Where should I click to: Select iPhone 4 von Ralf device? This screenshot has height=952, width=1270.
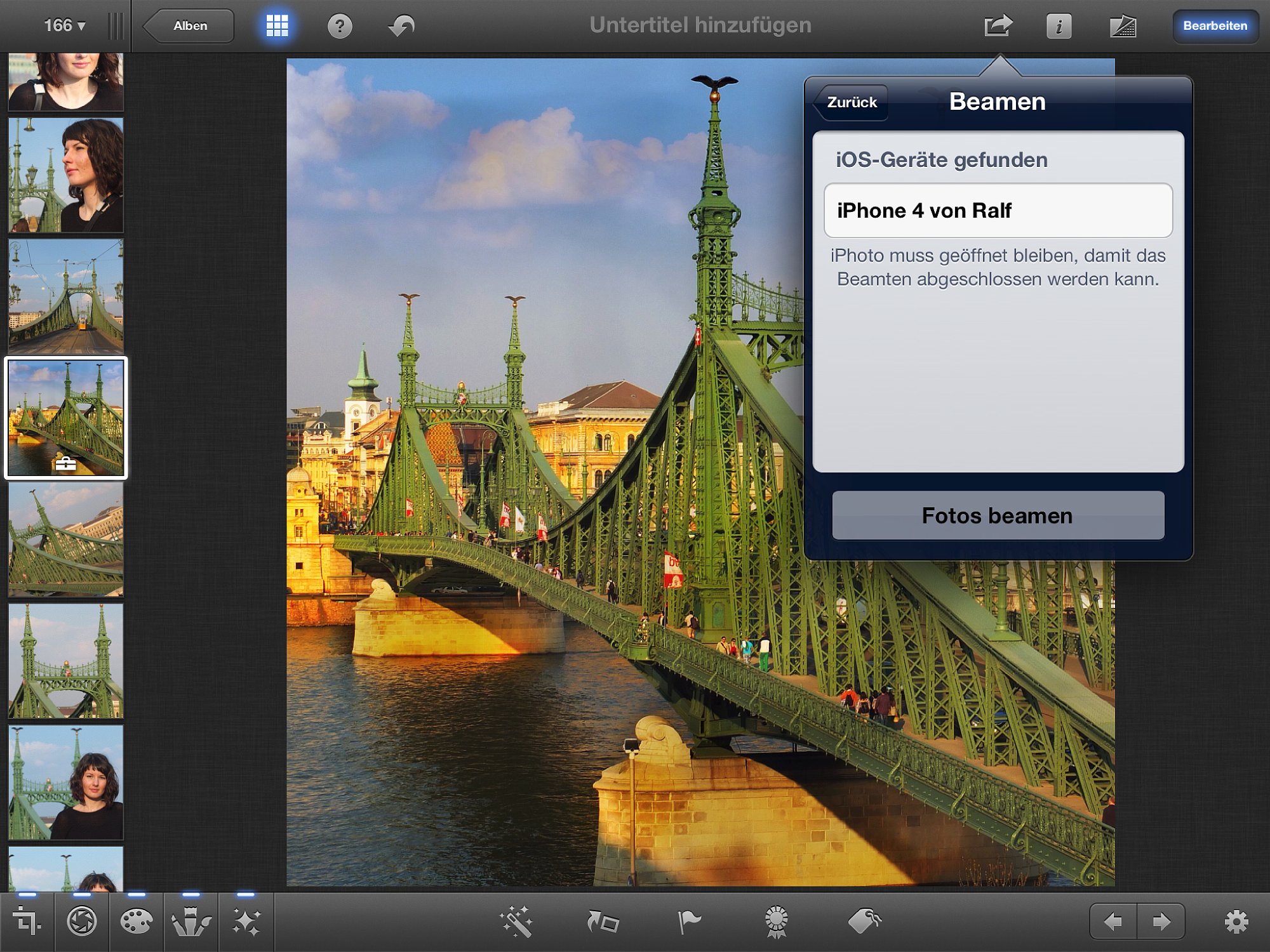coord(998,211)
